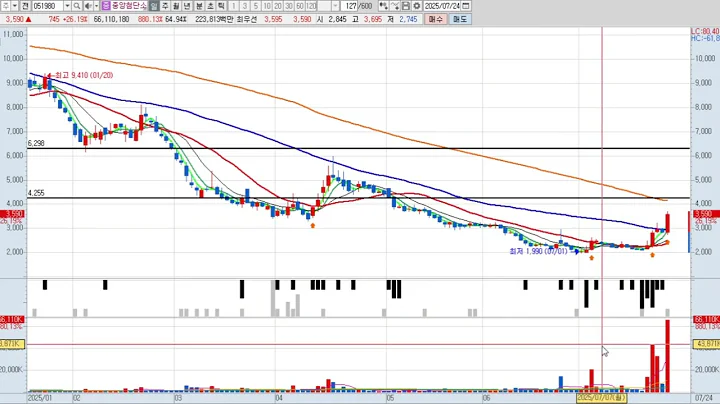Select the 30 interval button
Viewport: 720px width, 404px height.
point(288,6)
